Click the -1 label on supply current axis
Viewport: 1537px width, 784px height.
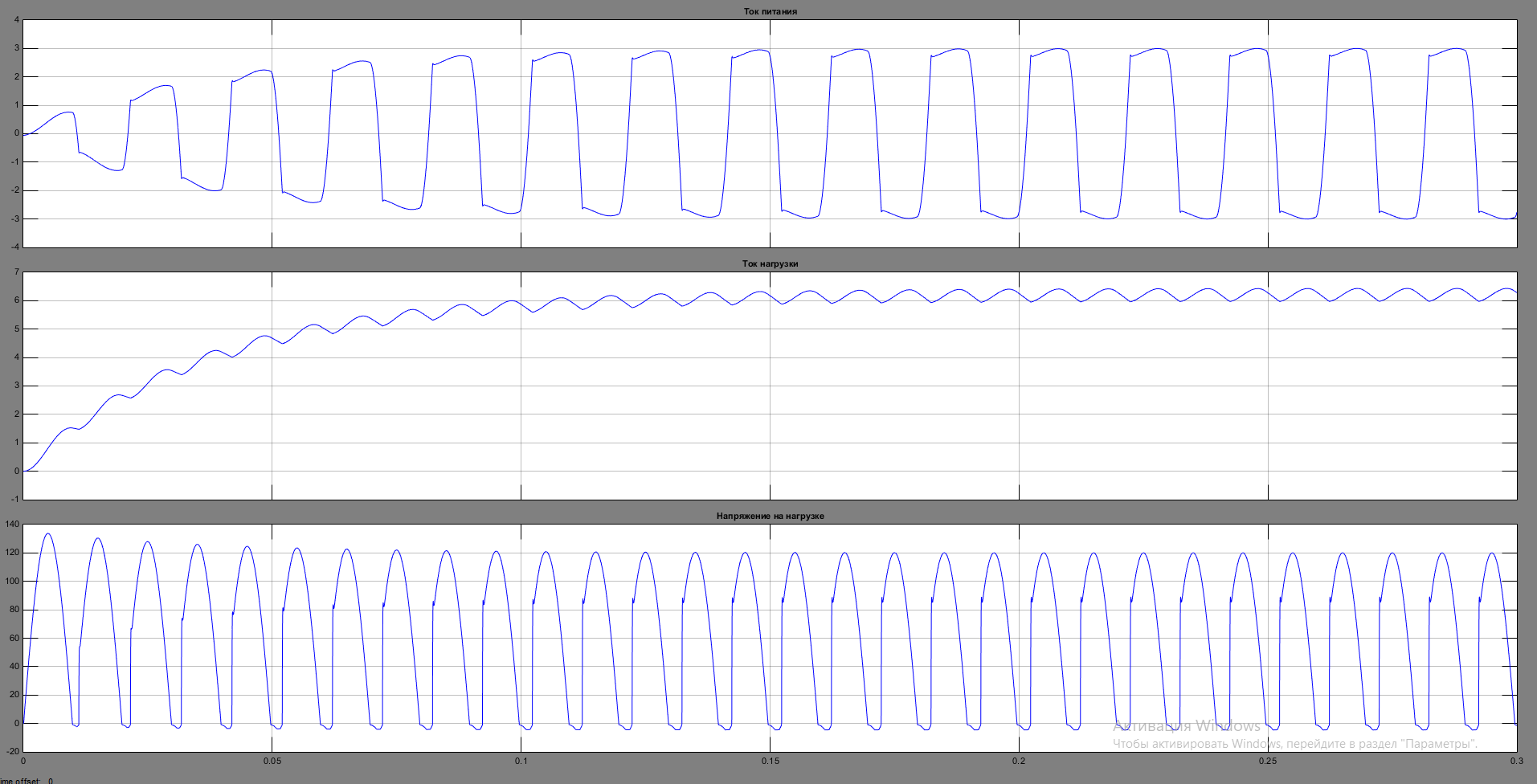(14, 161)
